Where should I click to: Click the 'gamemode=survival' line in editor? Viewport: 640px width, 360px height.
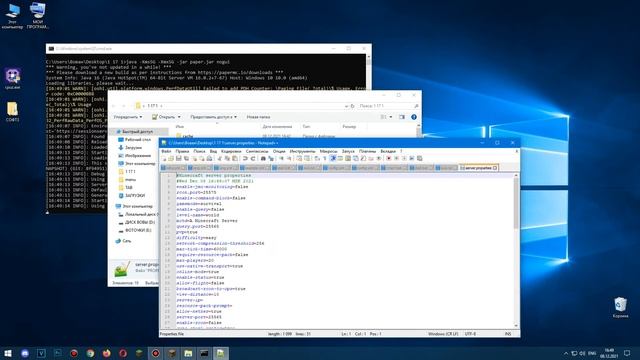click(x=199, y=204)
